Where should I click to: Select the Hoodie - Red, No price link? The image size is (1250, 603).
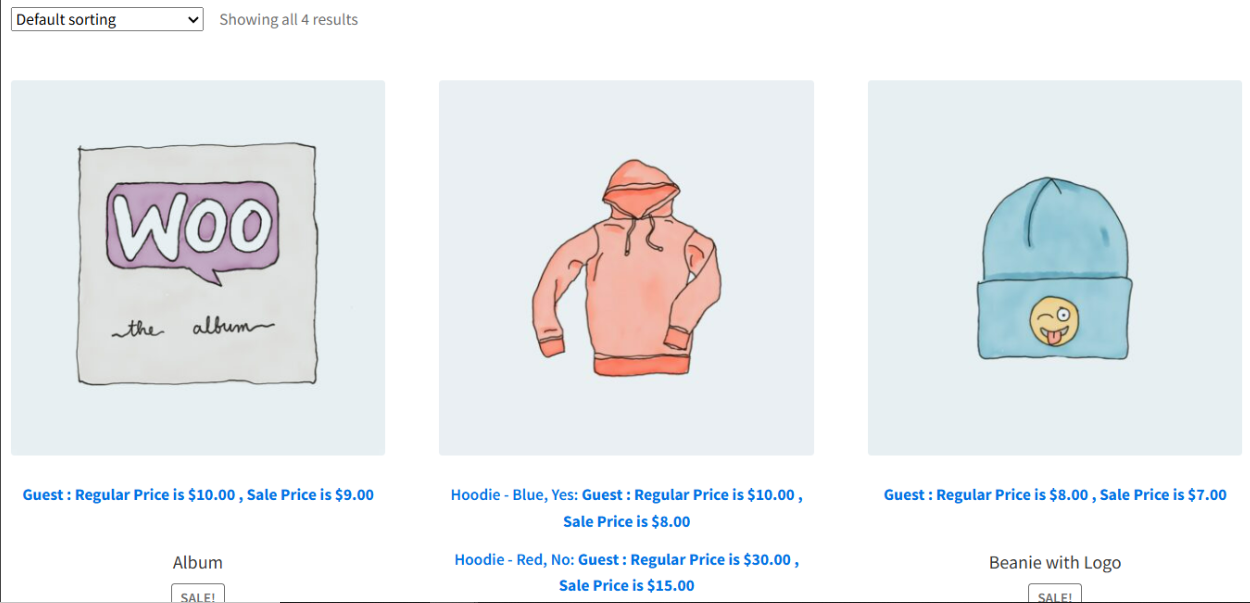(x=626, y=572)
